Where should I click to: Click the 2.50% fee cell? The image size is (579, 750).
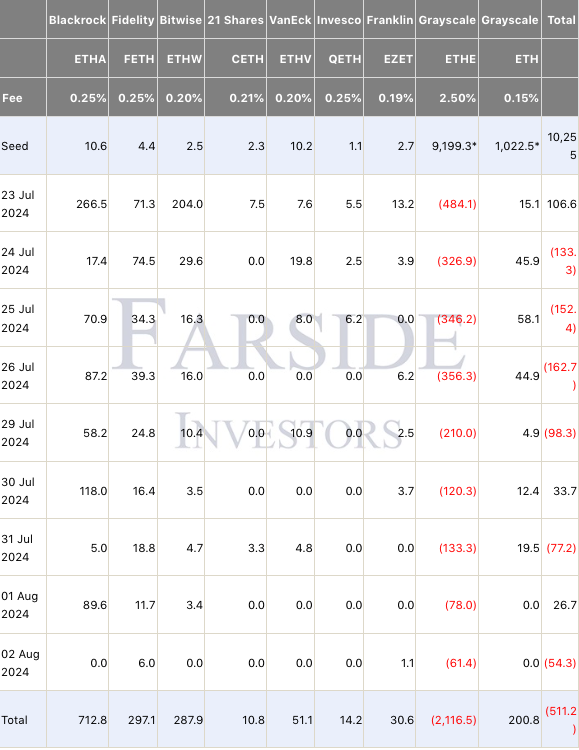tap(457, 98)
